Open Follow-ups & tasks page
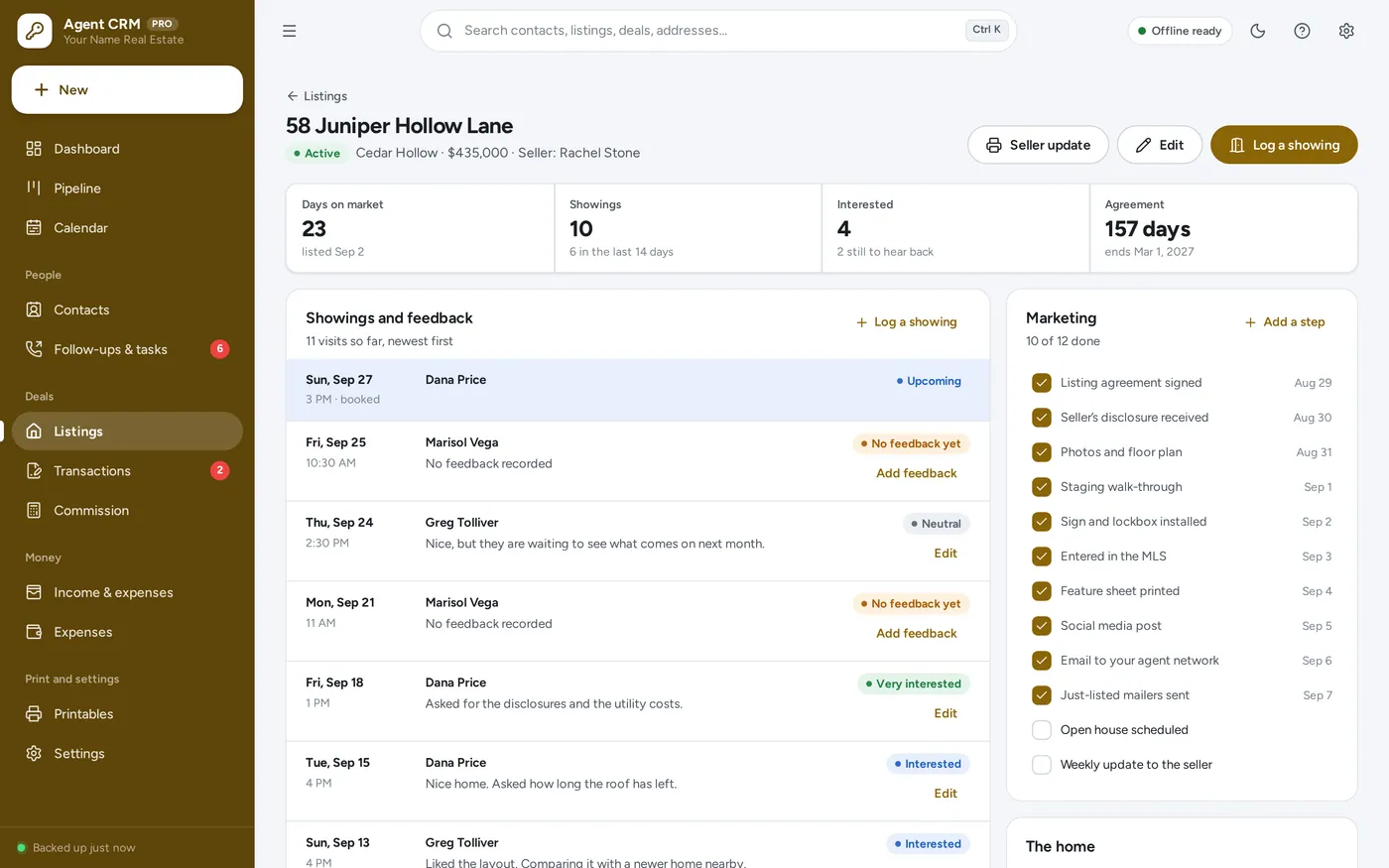The height and width of the screenshot is (868, 1389). click(x=127, y=349)
